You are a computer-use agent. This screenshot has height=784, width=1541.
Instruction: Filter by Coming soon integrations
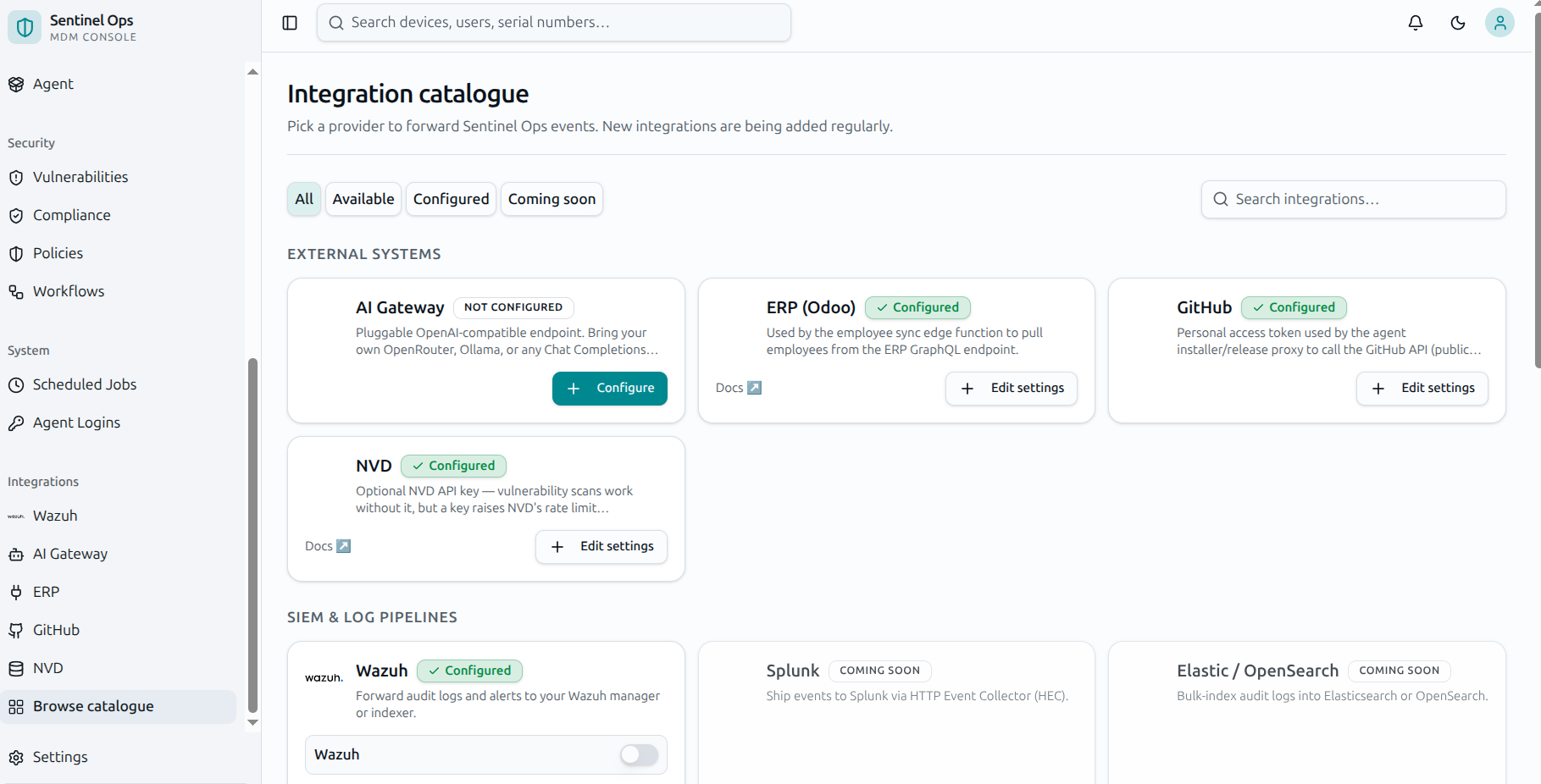552,199
